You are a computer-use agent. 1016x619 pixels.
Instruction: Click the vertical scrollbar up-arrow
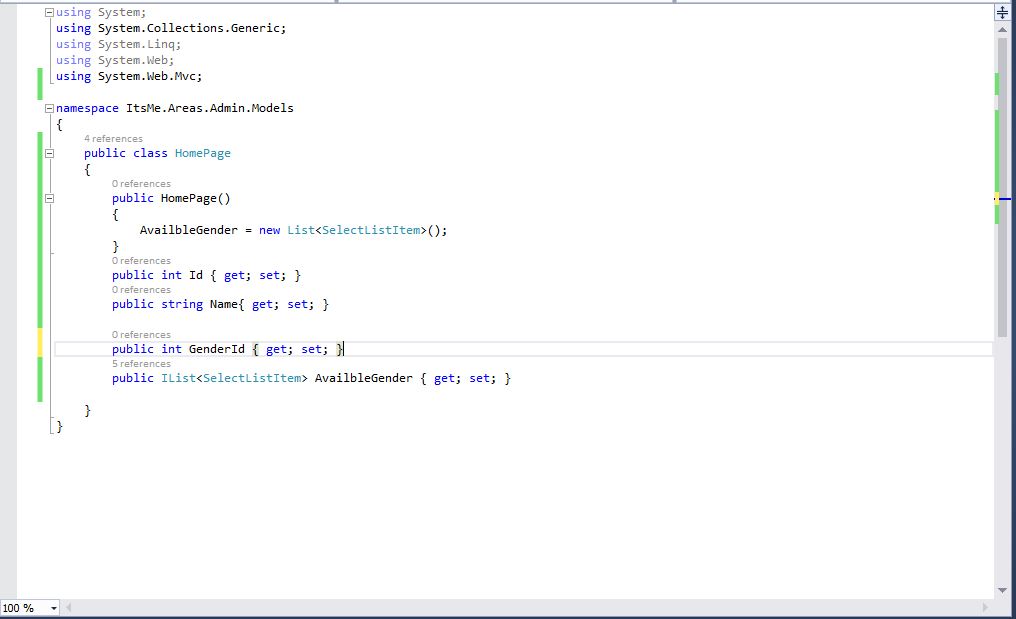click(x=1001, y=28)
